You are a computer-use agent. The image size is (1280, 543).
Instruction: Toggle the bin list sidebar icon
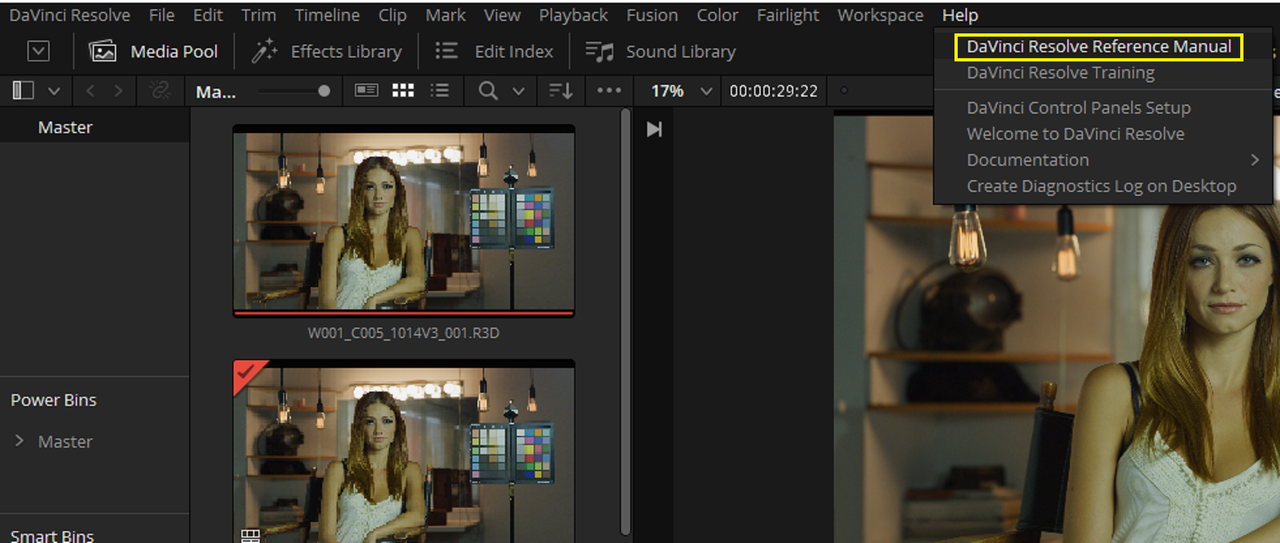(x=23, y=91)
